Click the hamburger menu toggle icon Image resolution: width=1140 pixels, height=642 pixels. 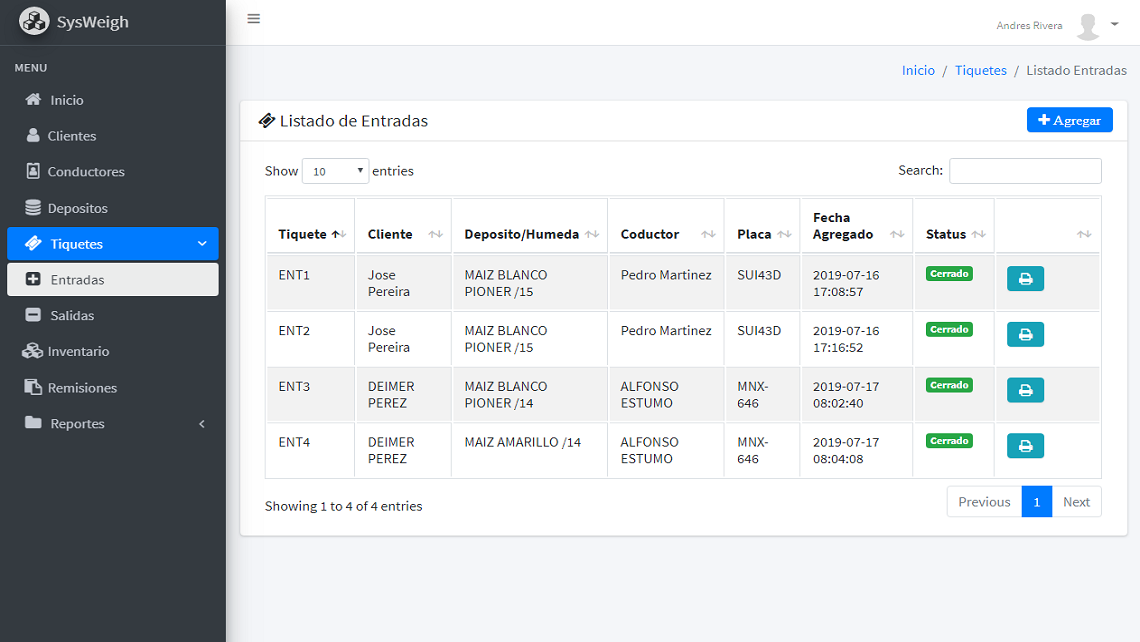254,18
